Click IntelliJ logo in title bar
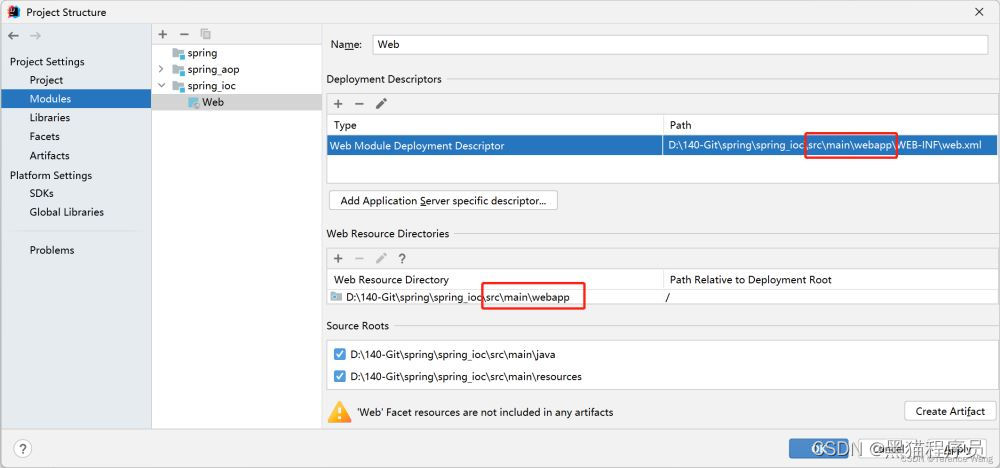 (13, 11)
